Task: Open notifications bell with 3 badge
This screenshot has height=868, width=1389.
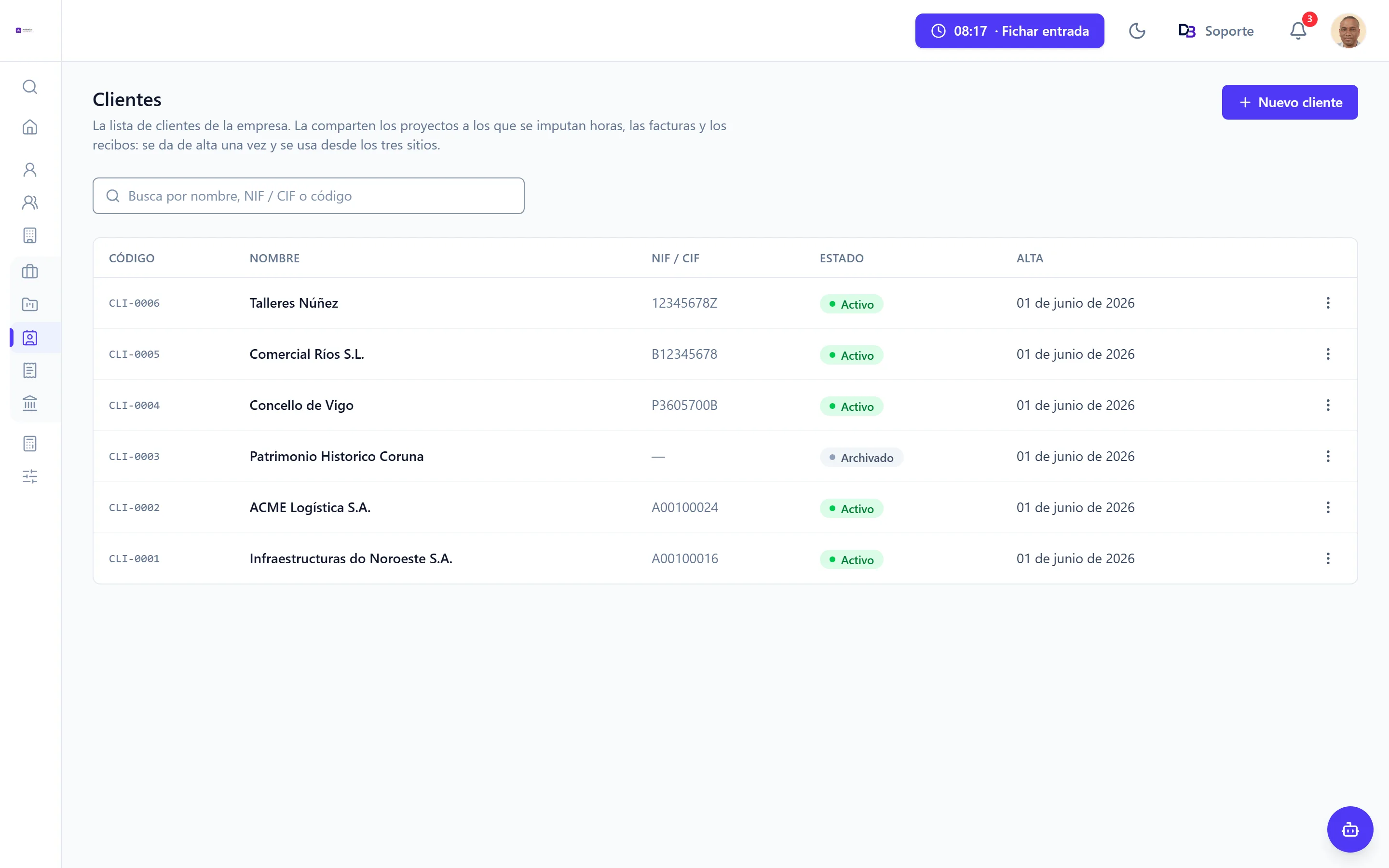Action: [1298, 31]
